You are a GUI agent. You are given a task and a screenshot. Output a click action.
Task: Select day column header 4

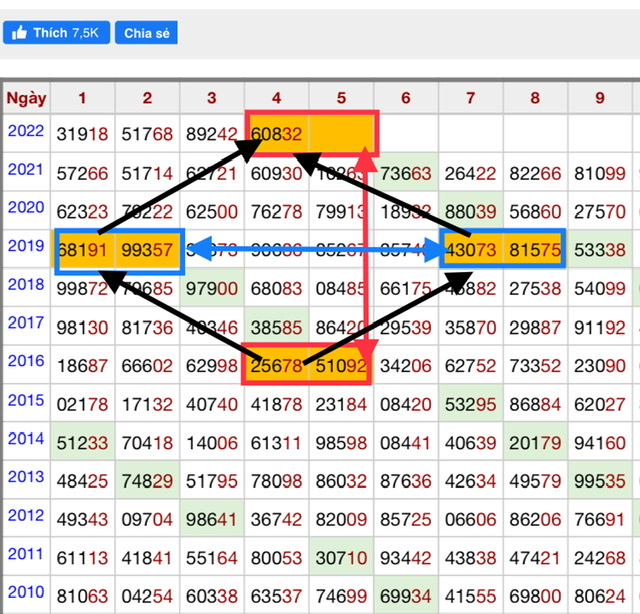click(277, 98)
